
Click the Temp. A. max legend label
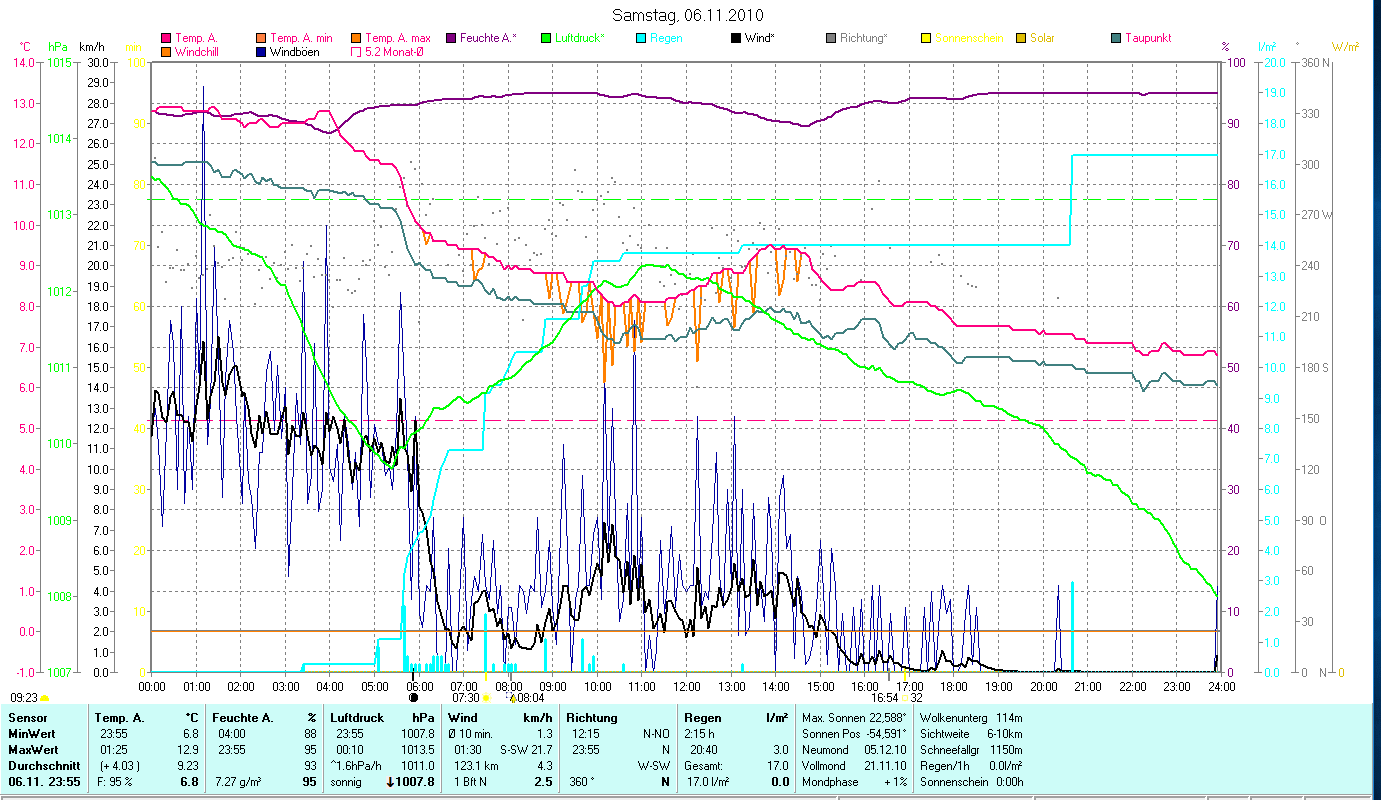point(397,38)
